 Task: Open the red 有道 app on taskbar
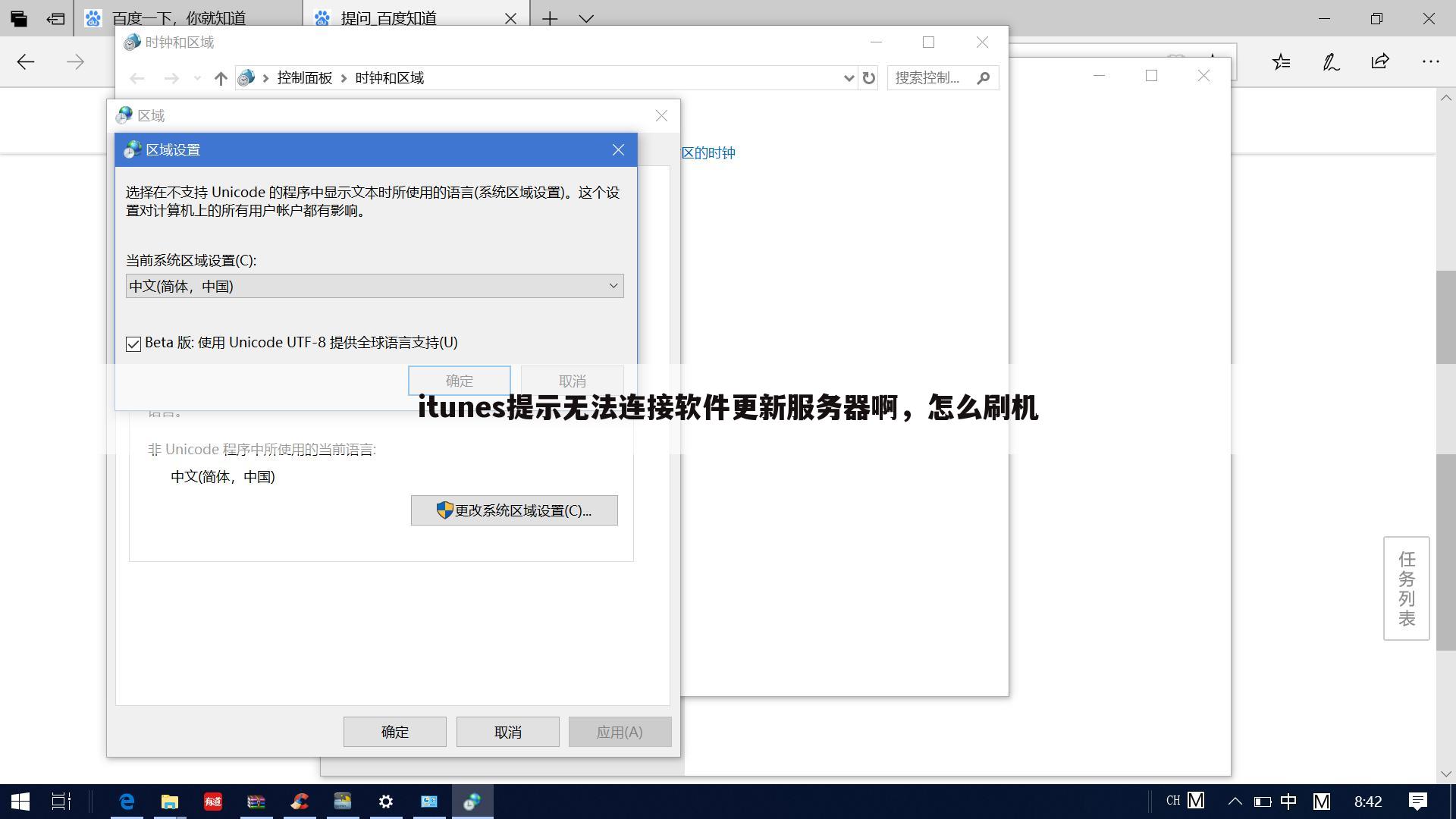(213, 801)
